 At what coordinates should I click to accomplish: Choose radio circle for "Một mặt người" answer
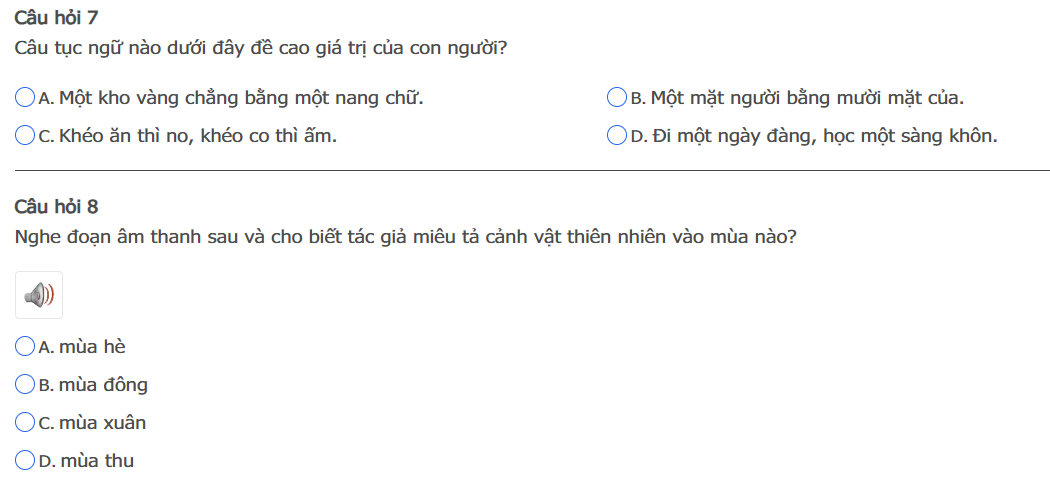pos(617,98)
